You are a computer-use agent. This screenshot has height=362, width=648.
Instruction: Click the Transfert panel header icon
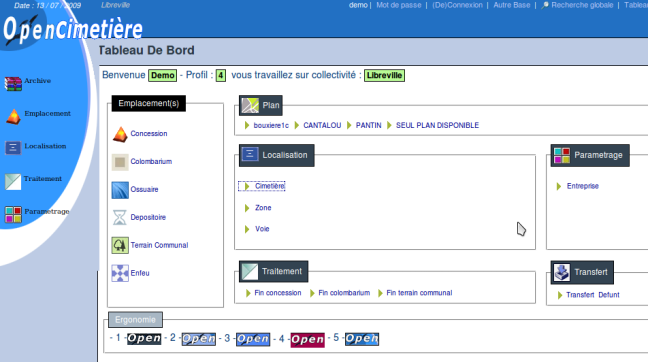562,272
